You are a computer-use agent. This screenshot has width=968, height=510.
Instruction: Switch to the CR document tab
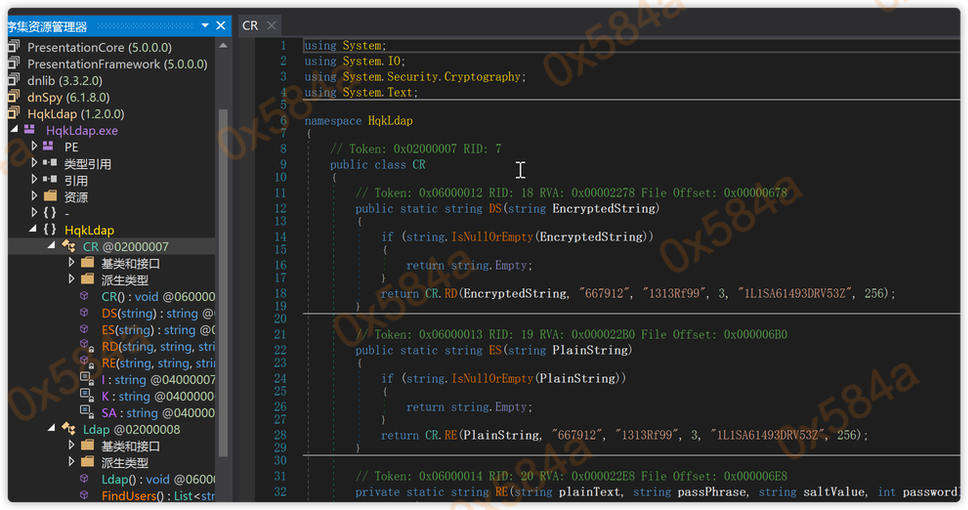250,26
